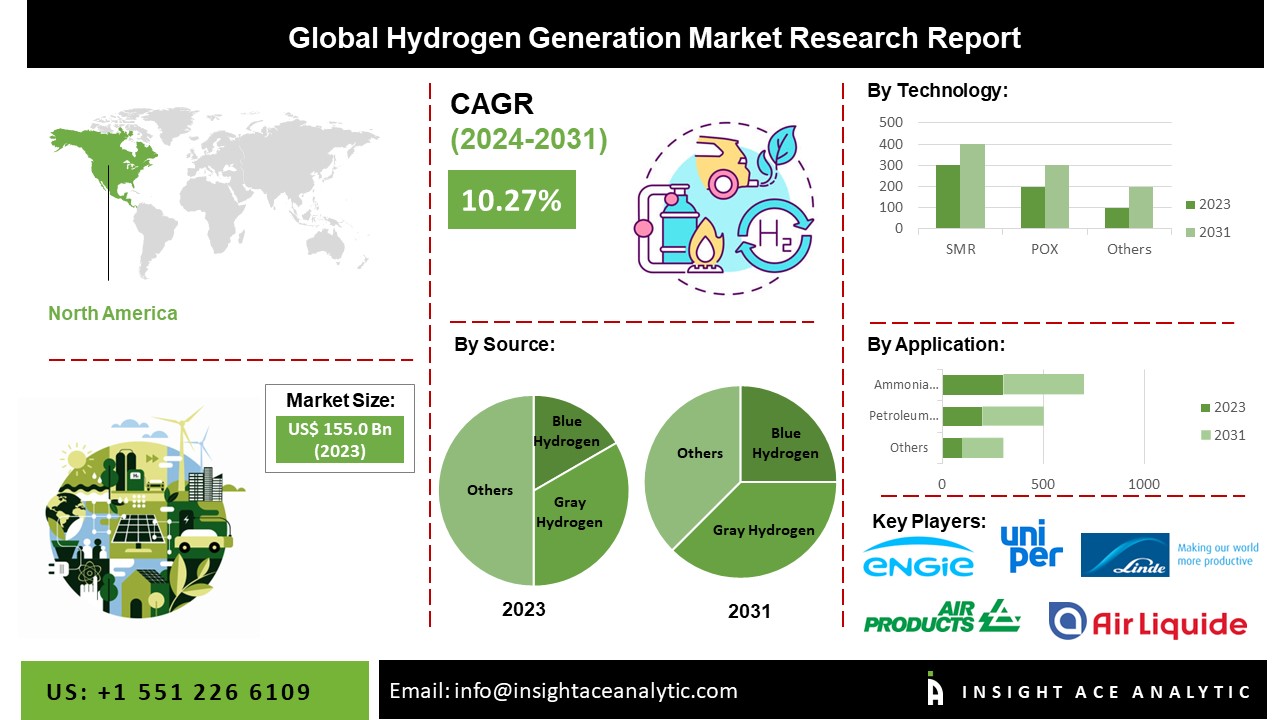1280x720 pixels.
Task: Click the Uniper logo
Action: pyautogui.click(x=1030, y=547)
